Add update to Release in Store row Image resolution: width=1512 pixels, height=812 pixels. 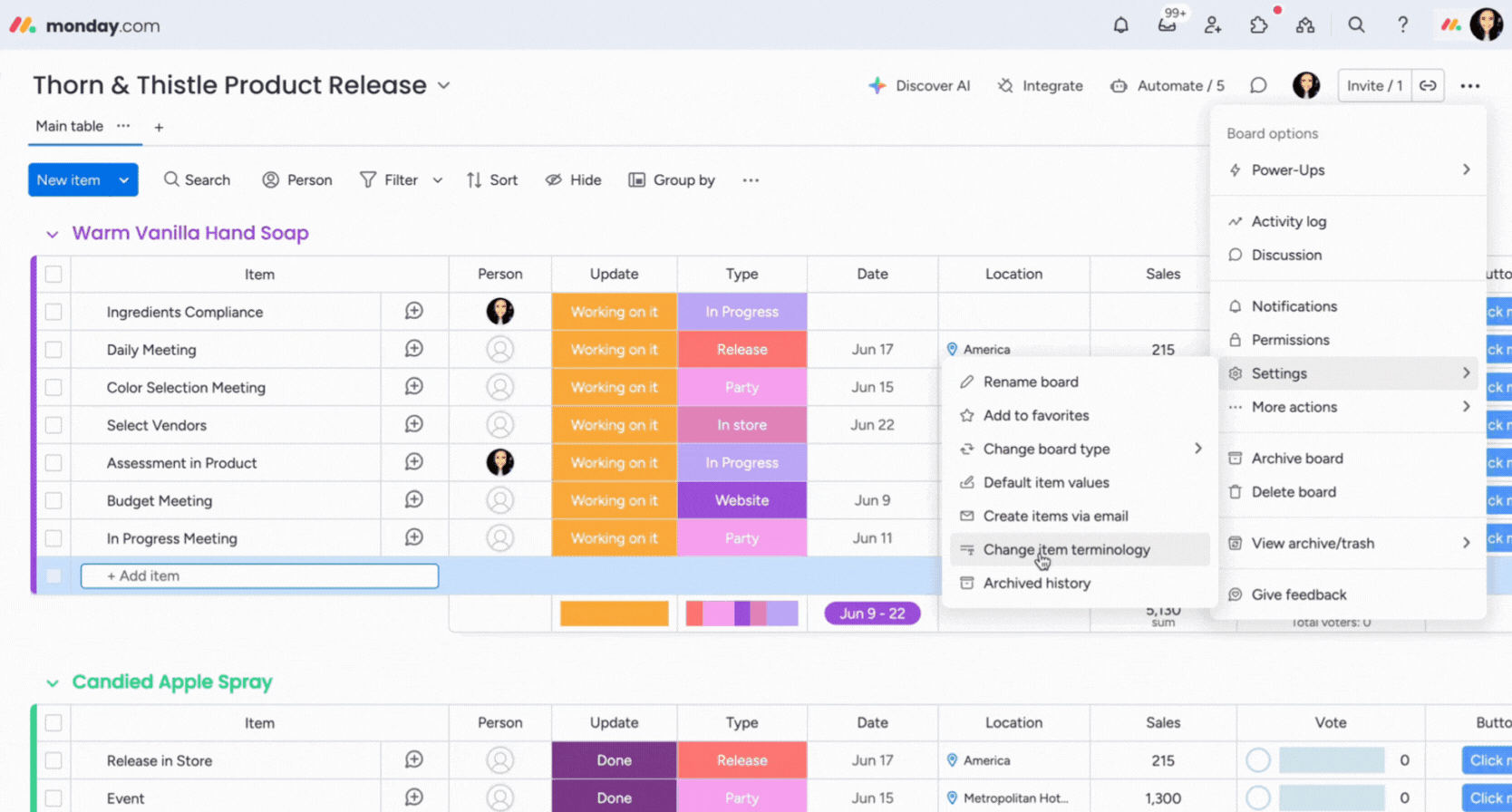click(x=414, y=759)
